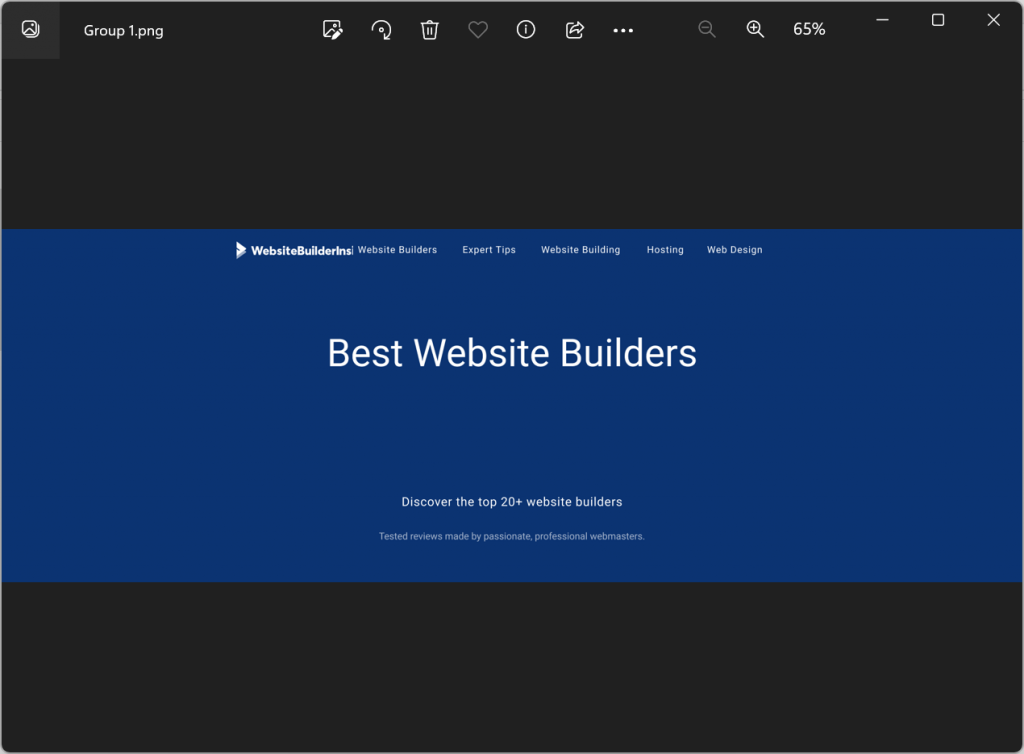The width and height of the screenshot is (1024, 754).
Task: Click Website Builders in the pictured navigation
Action: click(397, 250)
